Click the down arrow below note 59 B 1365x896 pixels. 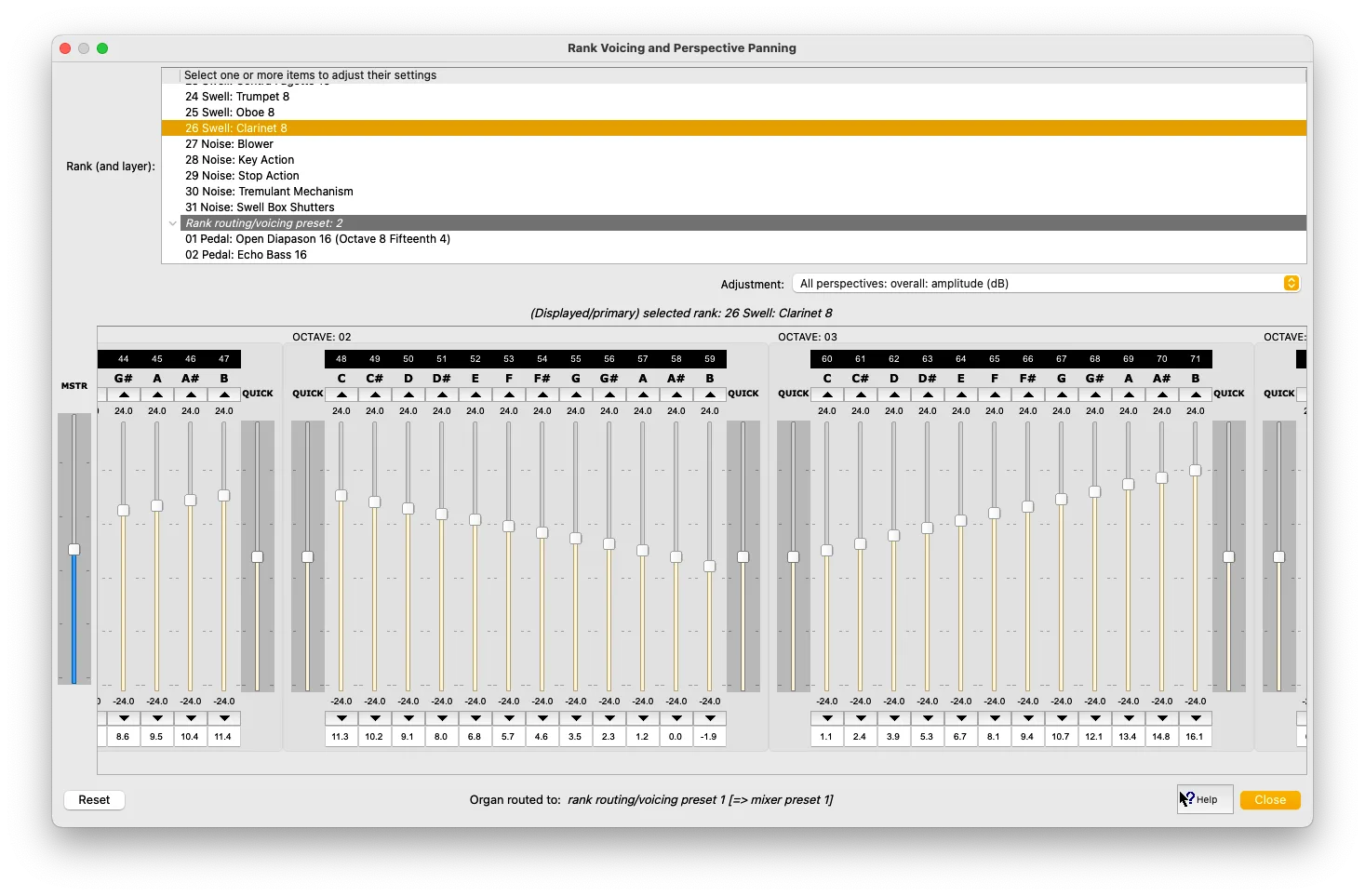pyautogui.click(x=710, y=718)
